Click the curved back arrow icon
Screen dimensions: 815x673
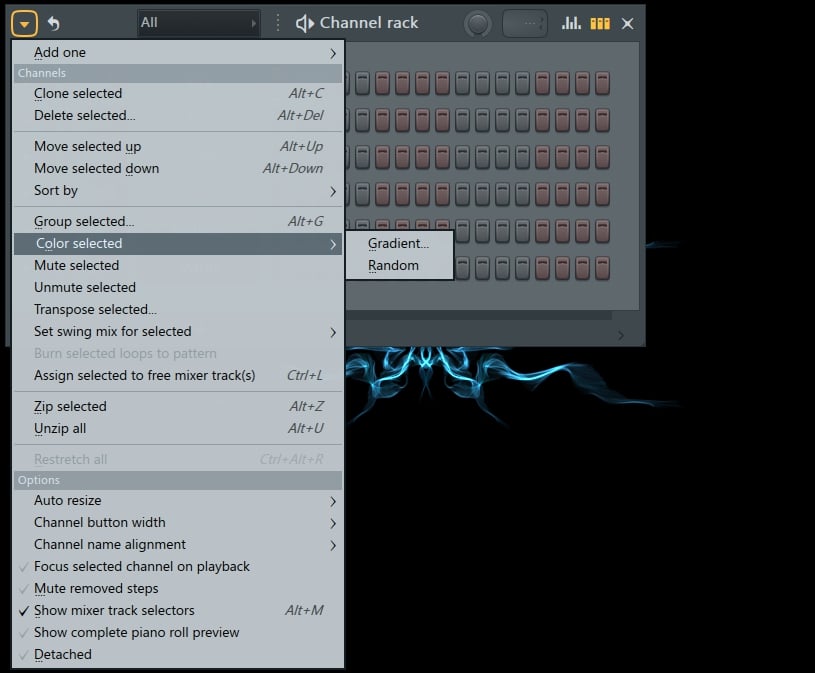pos(52,22)
